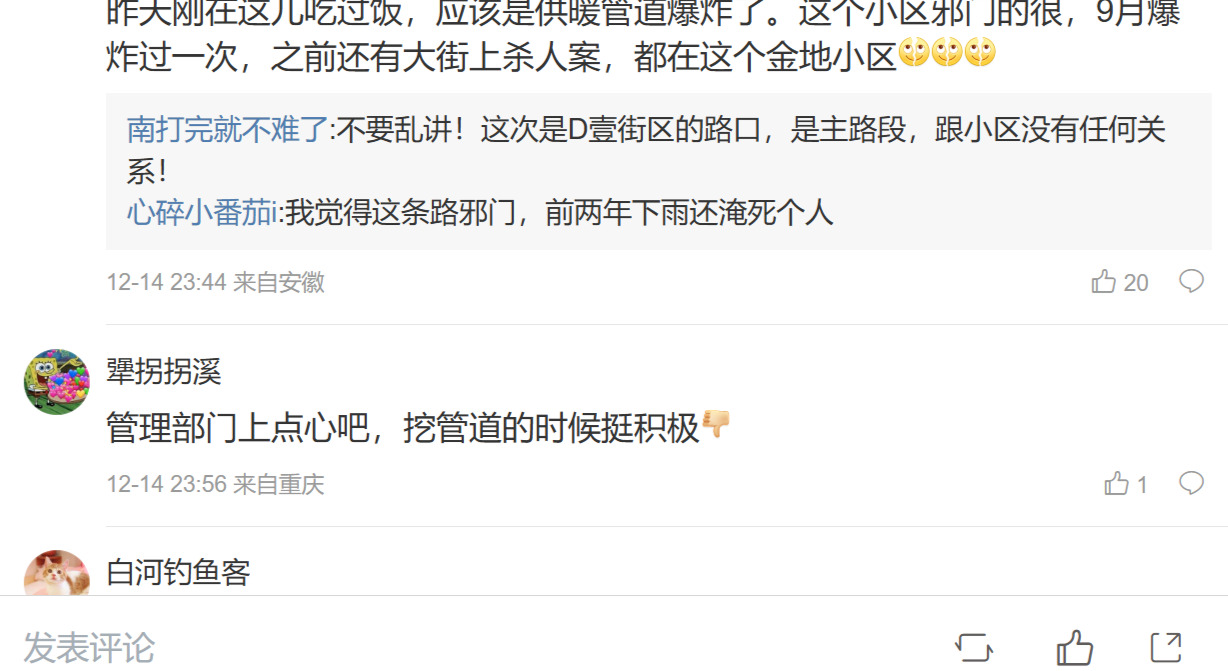Viewport: 1228px width, 671px height.
Task: Open the 犟拐拐溪 username
Action: (164, 372)
